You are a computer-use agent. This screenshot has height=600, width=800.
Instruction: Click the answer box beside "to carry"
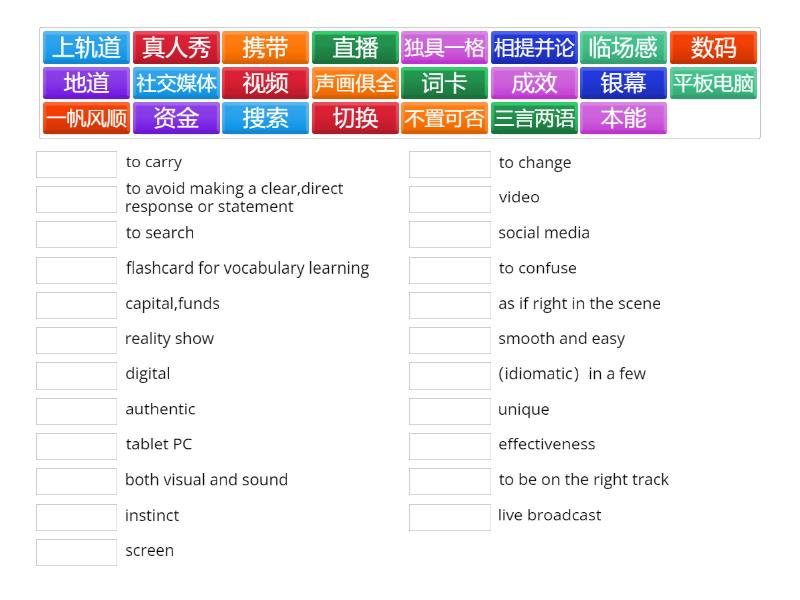point(76,163)
